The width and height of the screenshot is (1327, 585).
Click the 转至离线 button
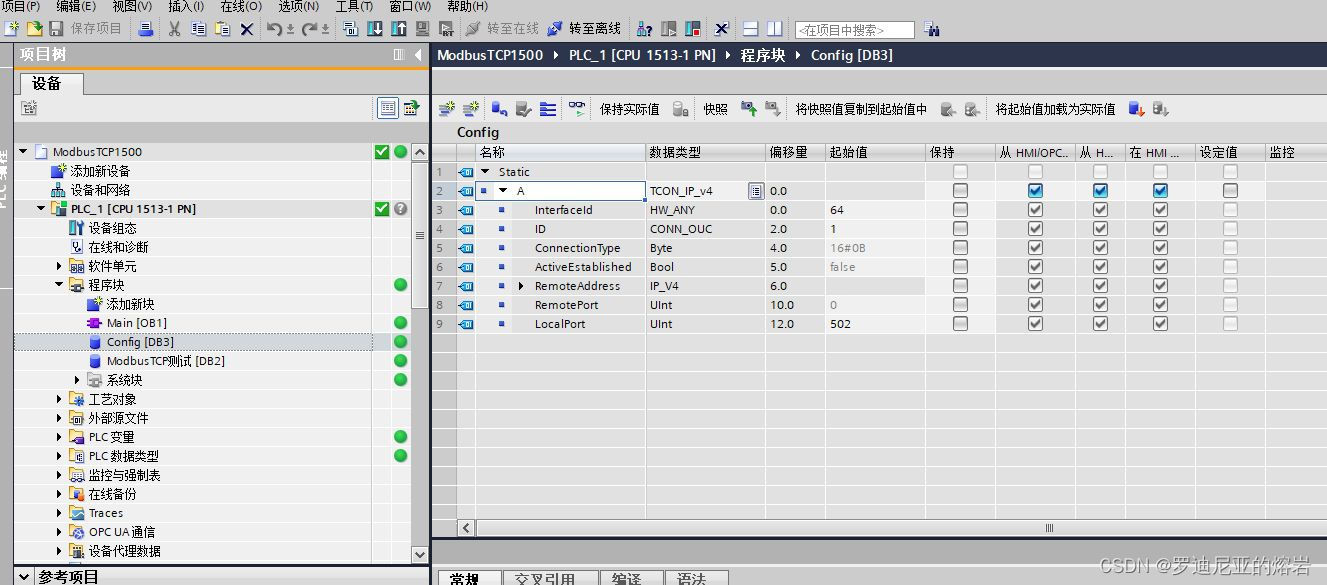click(584, 29)
